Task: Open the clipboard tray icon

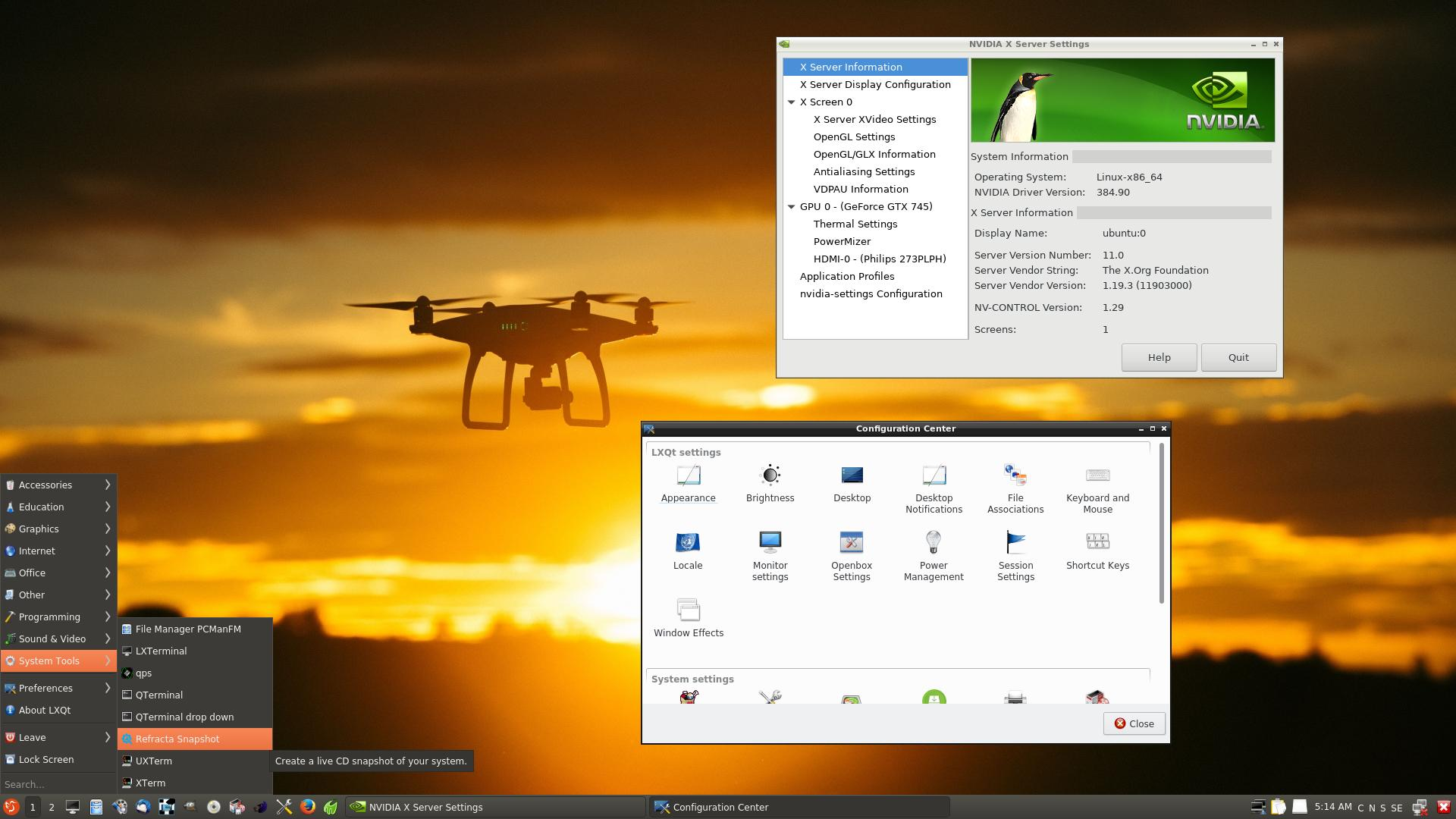Action: coord(1278,807)
